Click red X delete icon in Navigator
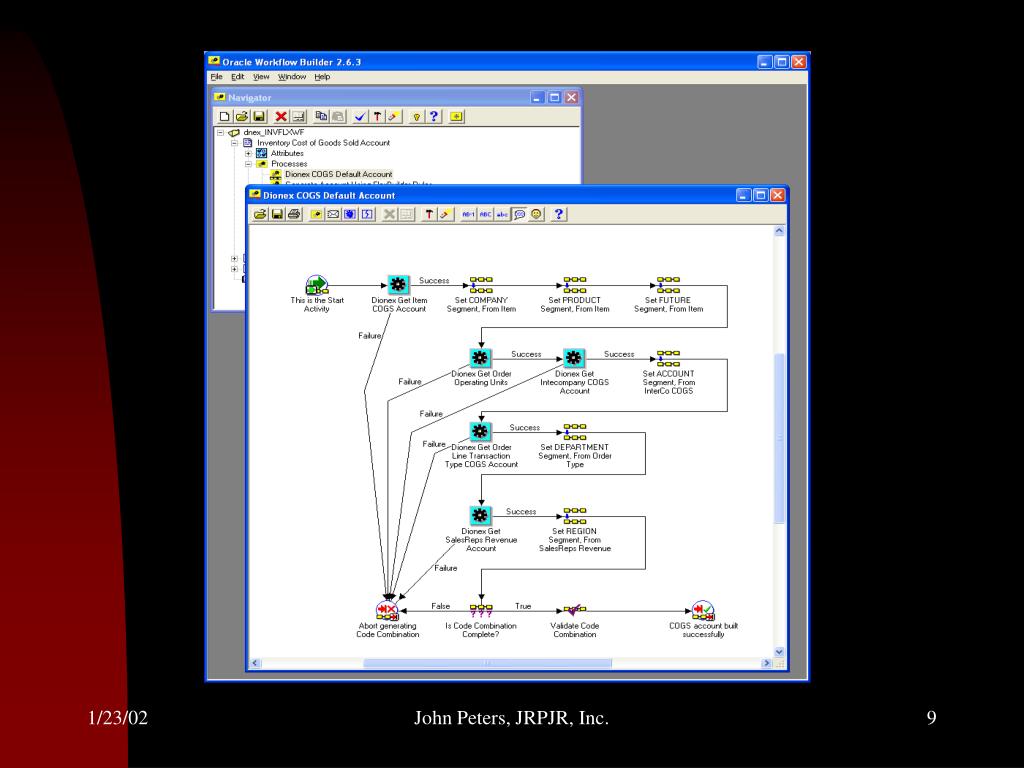The width and height of the screenshot is (1024, 768). (281, 116)
